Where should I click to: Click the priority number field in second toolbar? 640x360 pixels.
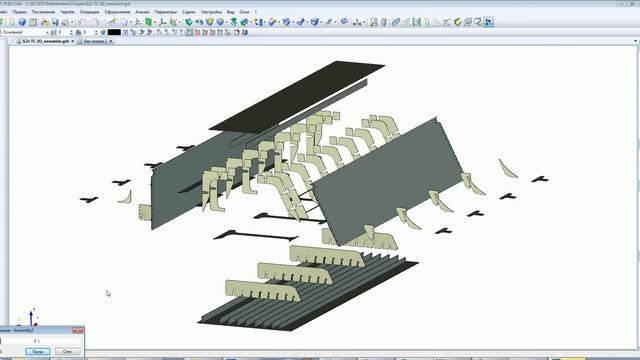tap(88, 32)
